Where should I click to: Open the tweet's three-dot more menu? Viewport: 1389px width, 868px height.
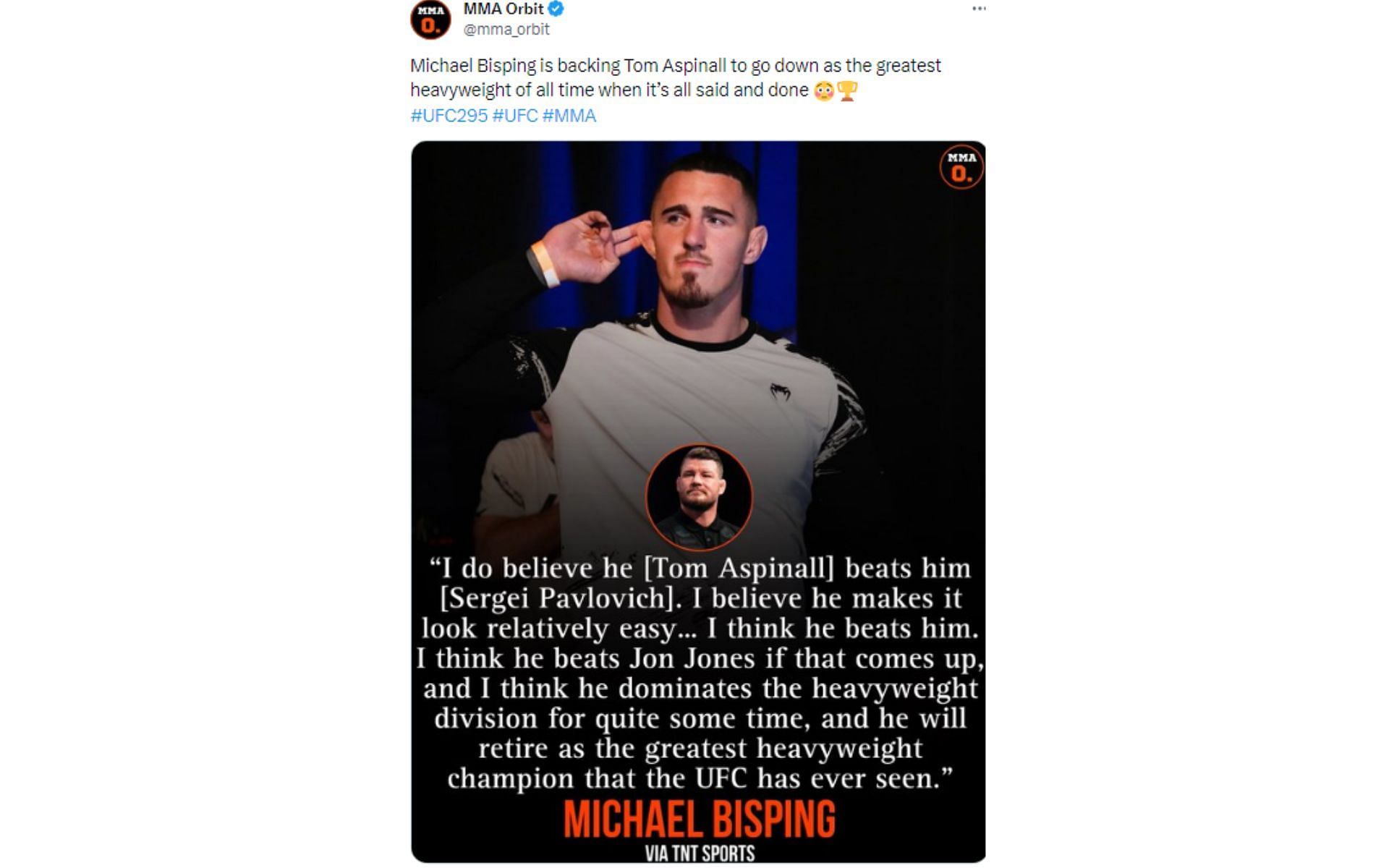point(978,9)
